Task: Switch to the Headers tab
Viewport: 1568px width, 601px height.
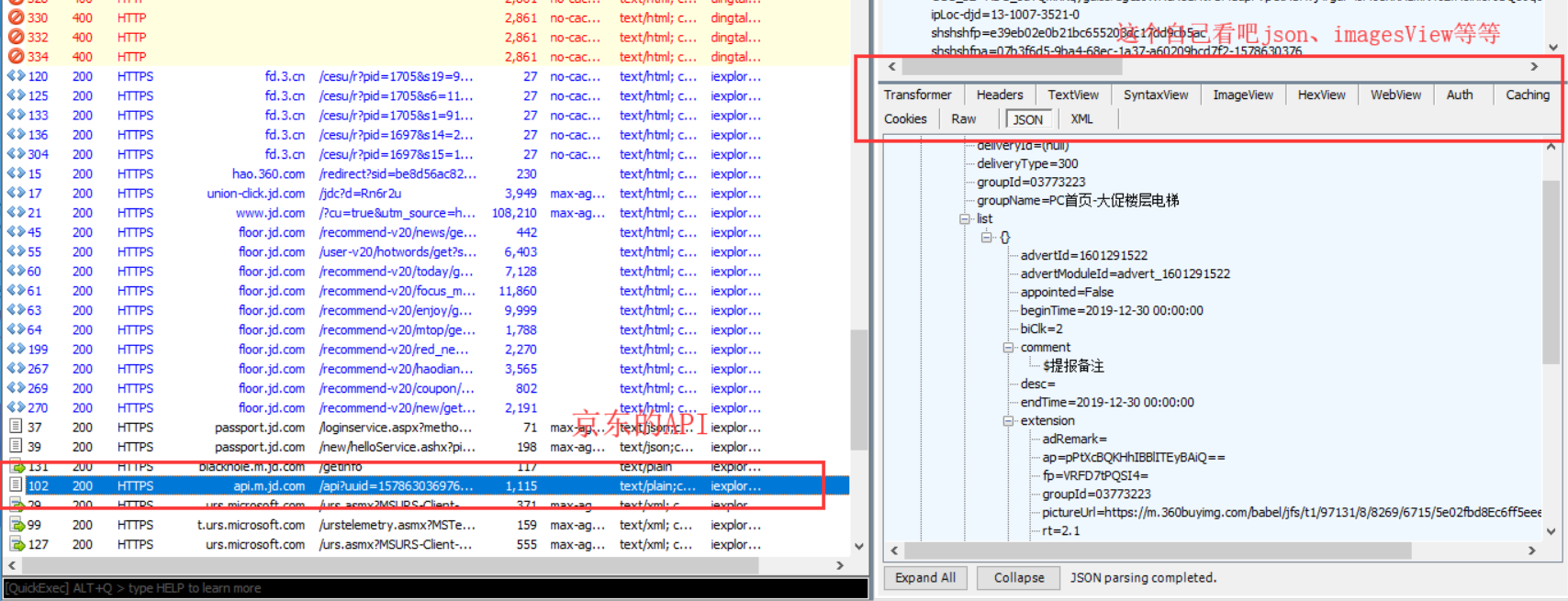Action: click(1000, 95)
